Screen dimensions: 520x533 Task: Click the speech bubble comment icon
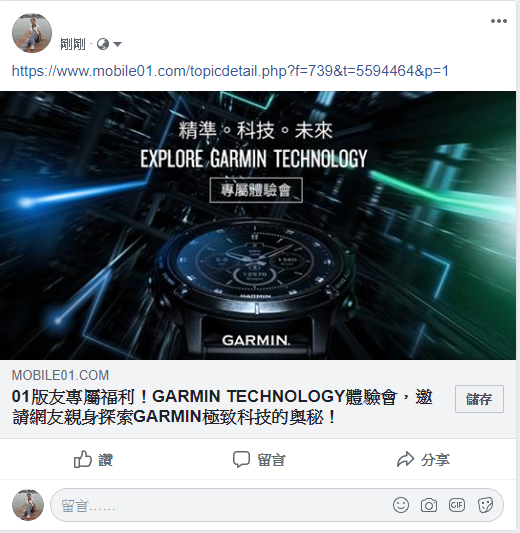[x=241, y=460]
